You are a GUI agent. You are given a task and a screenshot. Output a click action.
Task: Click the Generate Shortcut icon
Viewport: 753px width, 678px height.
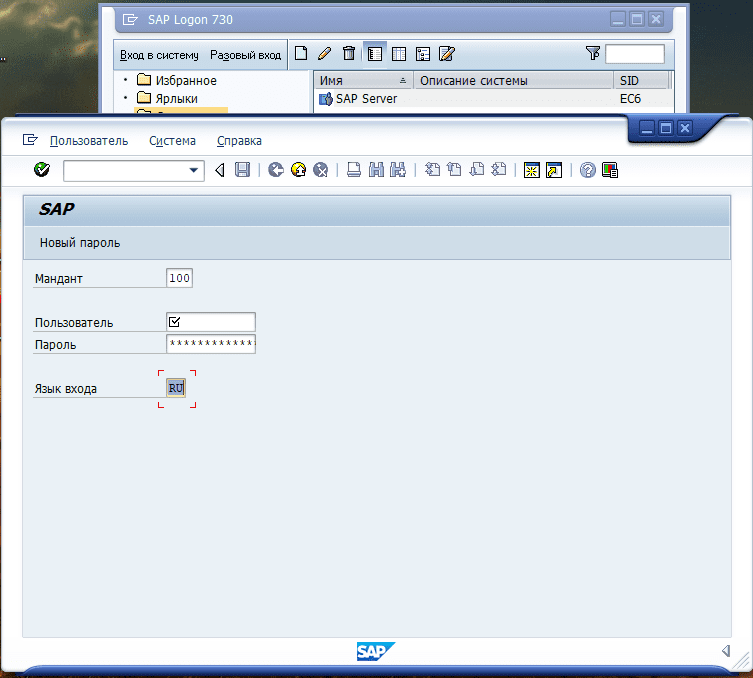[554, 170]
